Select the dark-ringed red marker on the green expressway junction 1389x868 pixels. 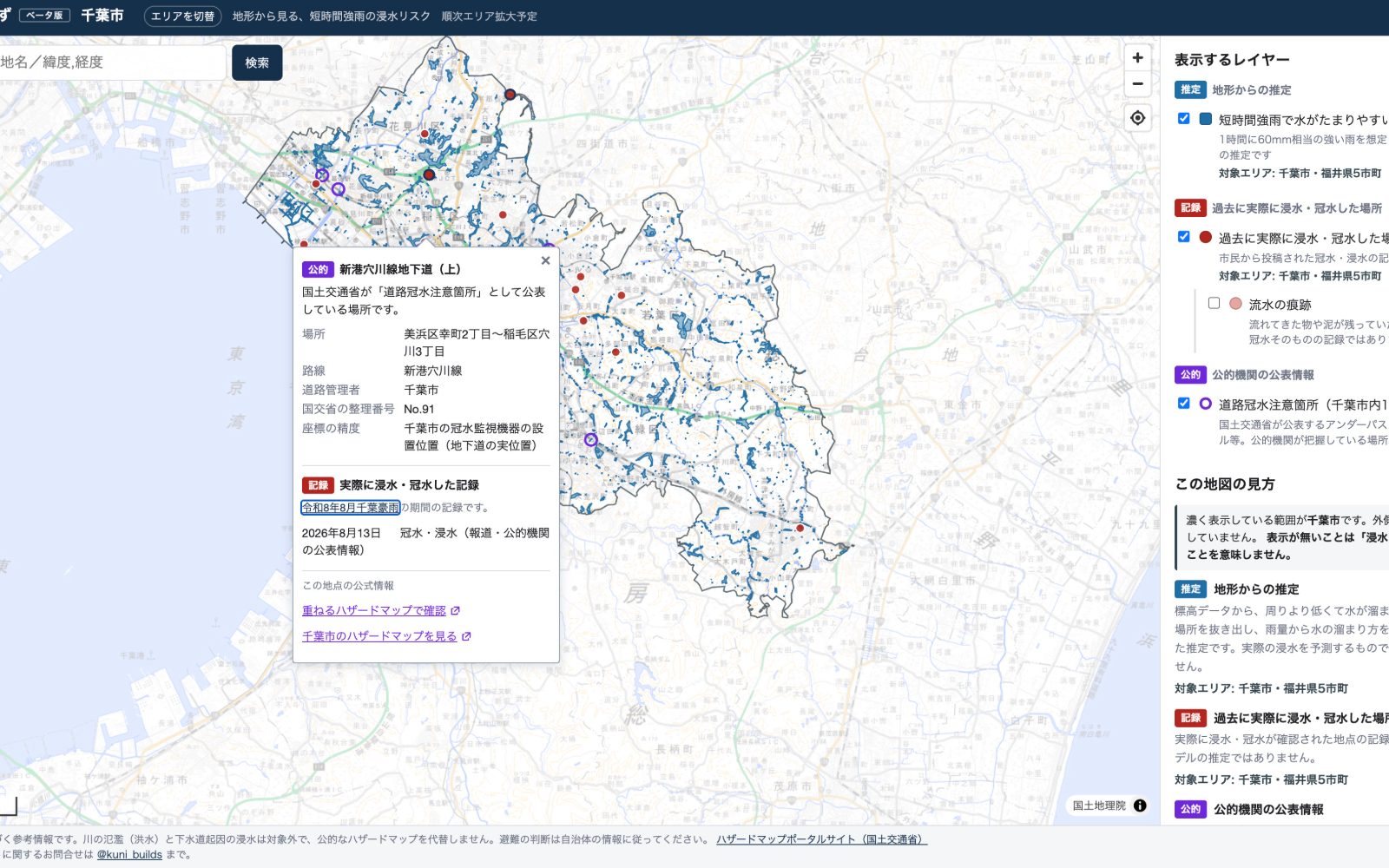pos(429,174)
